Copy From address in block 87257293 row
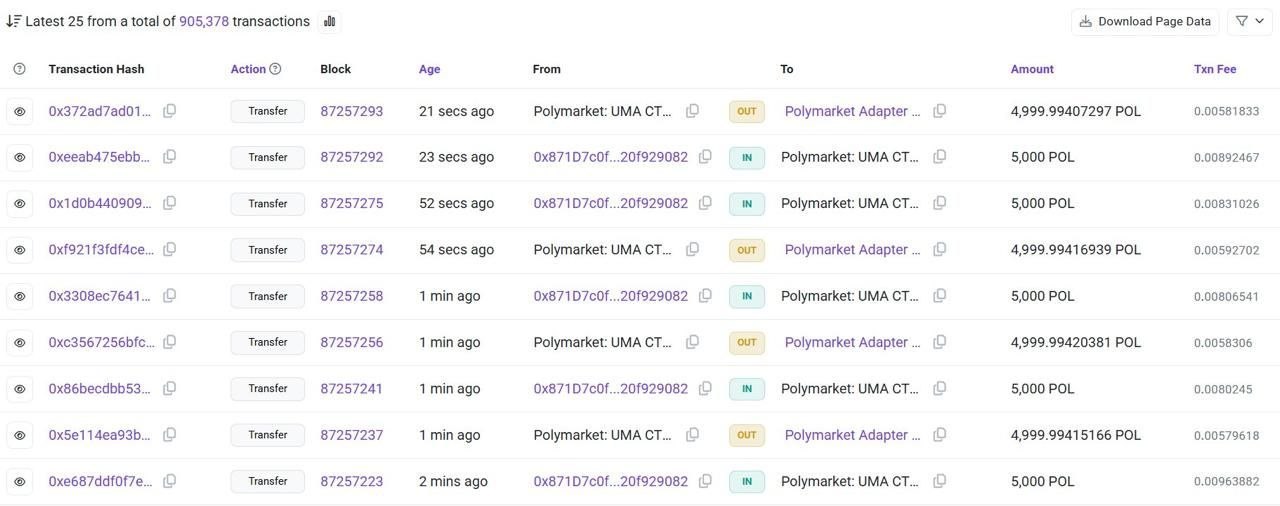1280x506 pixels. pyautogui.click(x=692, y=111)
